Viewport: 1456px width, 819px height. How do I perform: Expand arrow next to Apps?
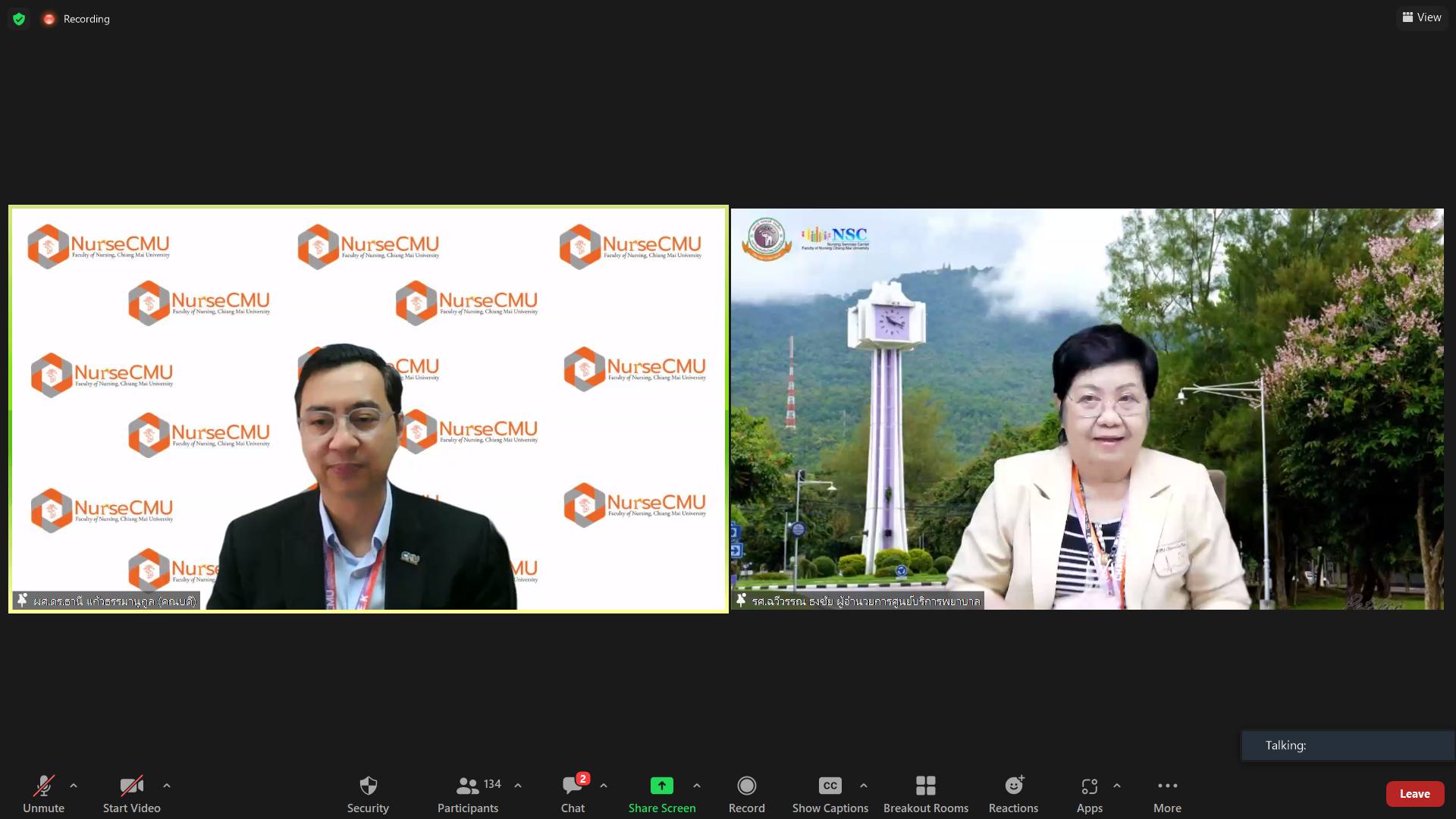tap(1117, 786)
